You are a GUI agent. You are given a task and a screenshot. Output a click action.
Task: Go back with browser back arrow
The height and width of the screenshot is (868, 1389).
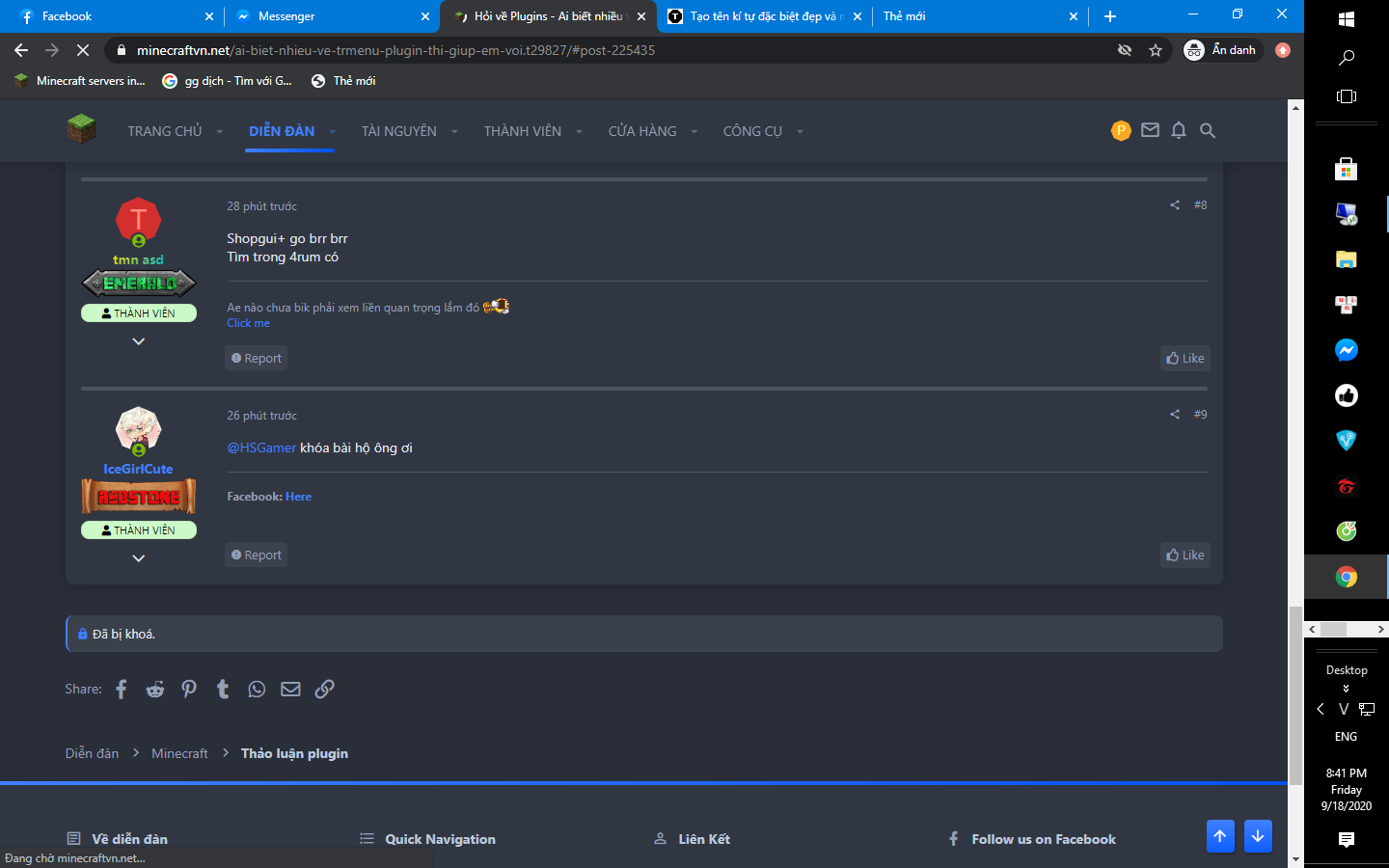point(21,50)
